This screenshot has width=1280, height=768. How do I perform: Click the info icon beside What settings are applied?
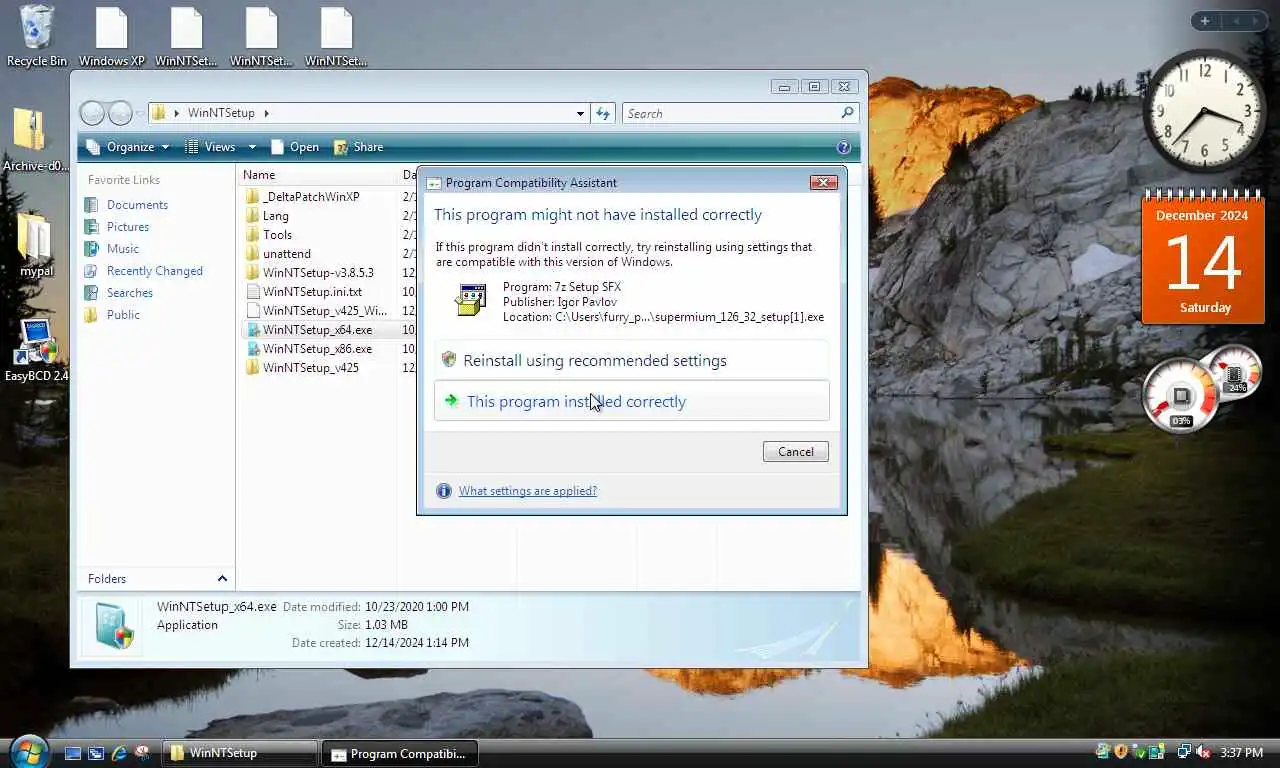click(x=444, y=491)
